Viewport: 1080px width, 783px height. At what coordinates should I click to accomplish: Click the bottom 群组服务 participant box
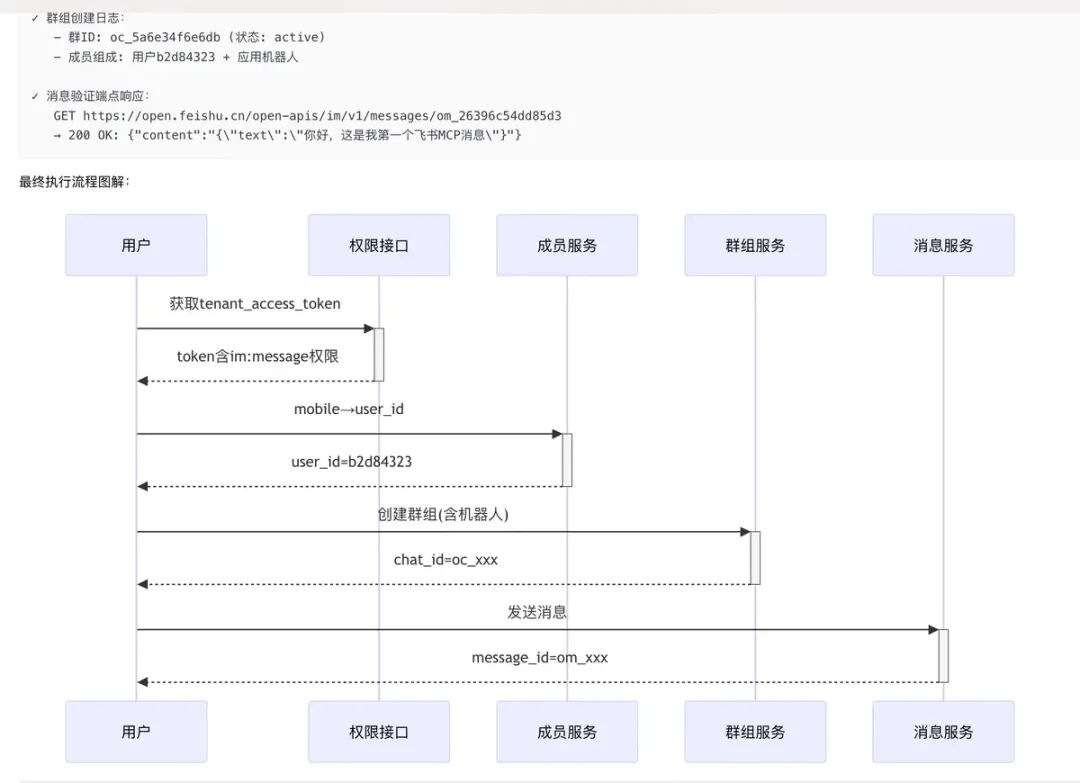coord(755,731)
